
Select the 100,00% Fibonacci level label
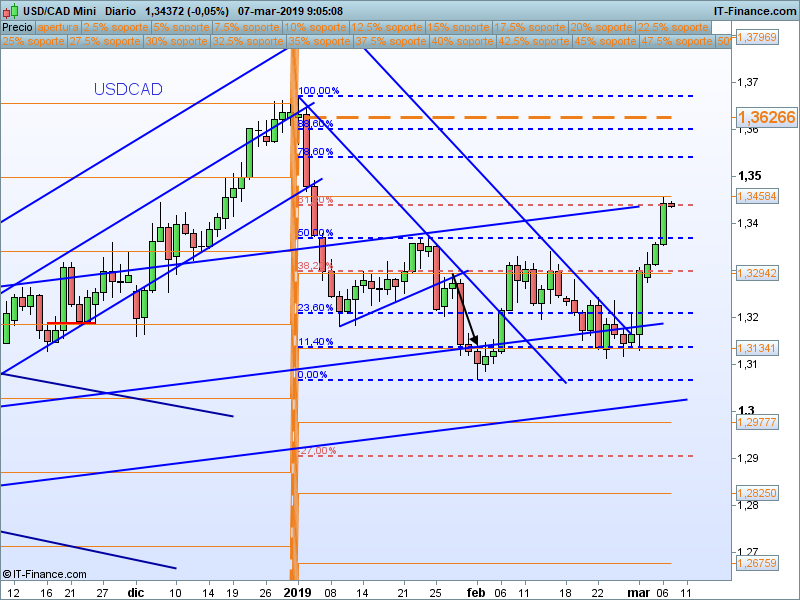(318, 91)
